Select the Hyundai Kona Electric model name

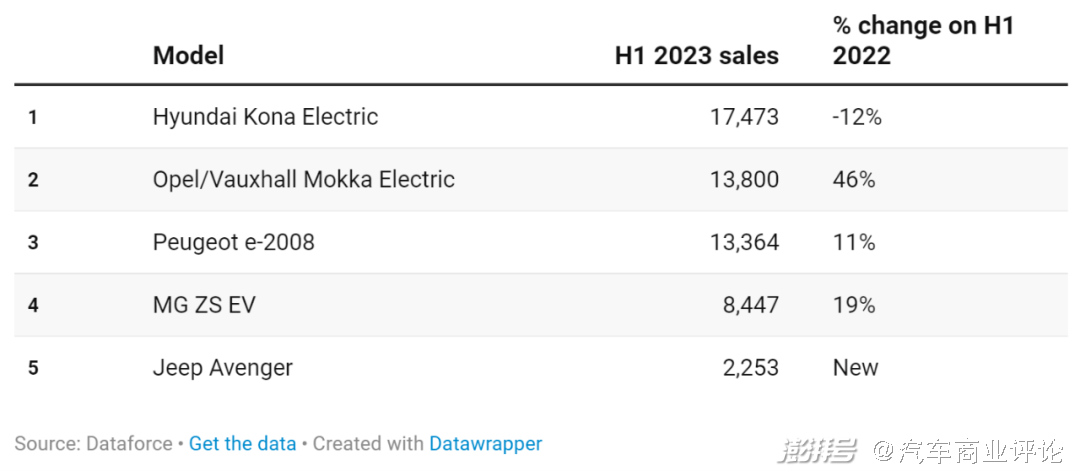coord(265,117)
